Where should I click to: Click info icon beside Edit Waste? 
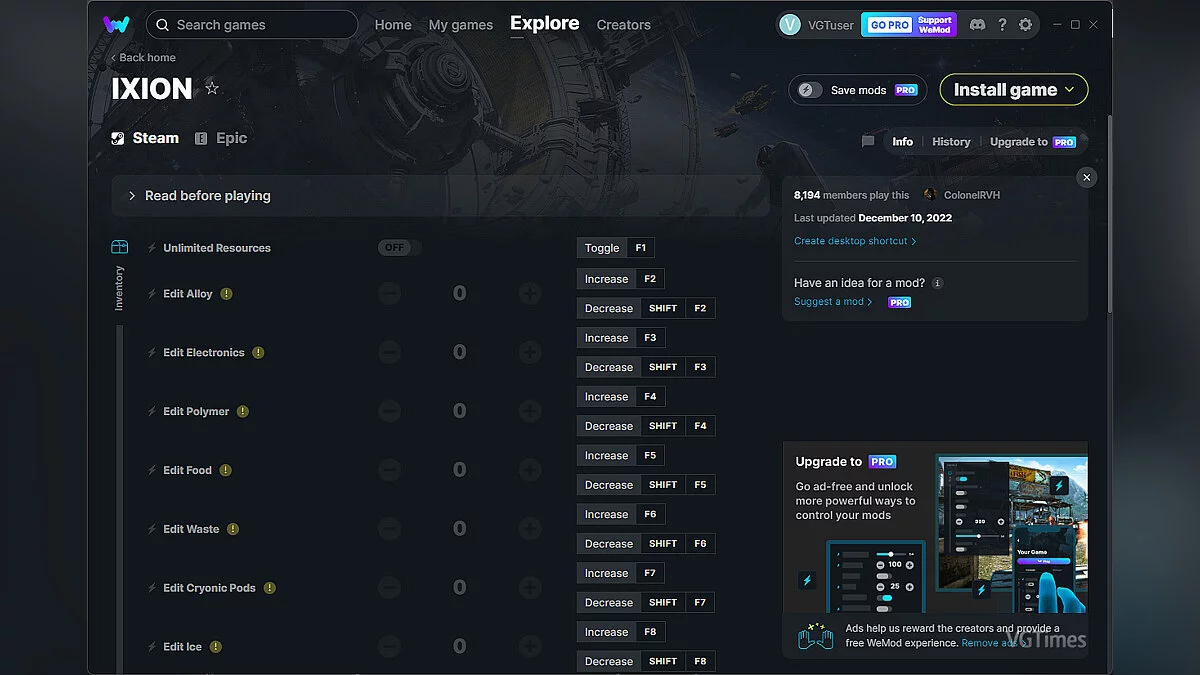click(233, 529)
